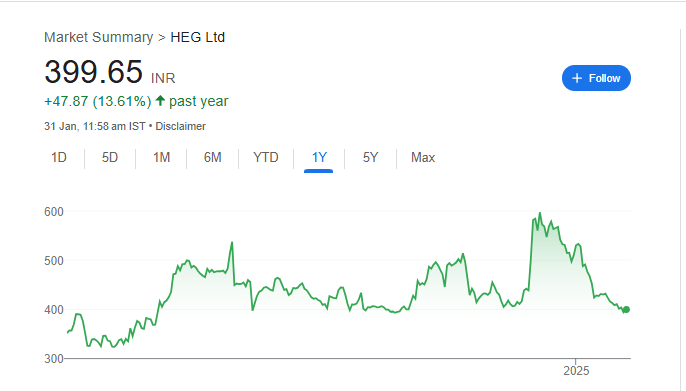686x391 pixels.
Task: Click the green up-arrow past year icon
Action: click(160, 101)
